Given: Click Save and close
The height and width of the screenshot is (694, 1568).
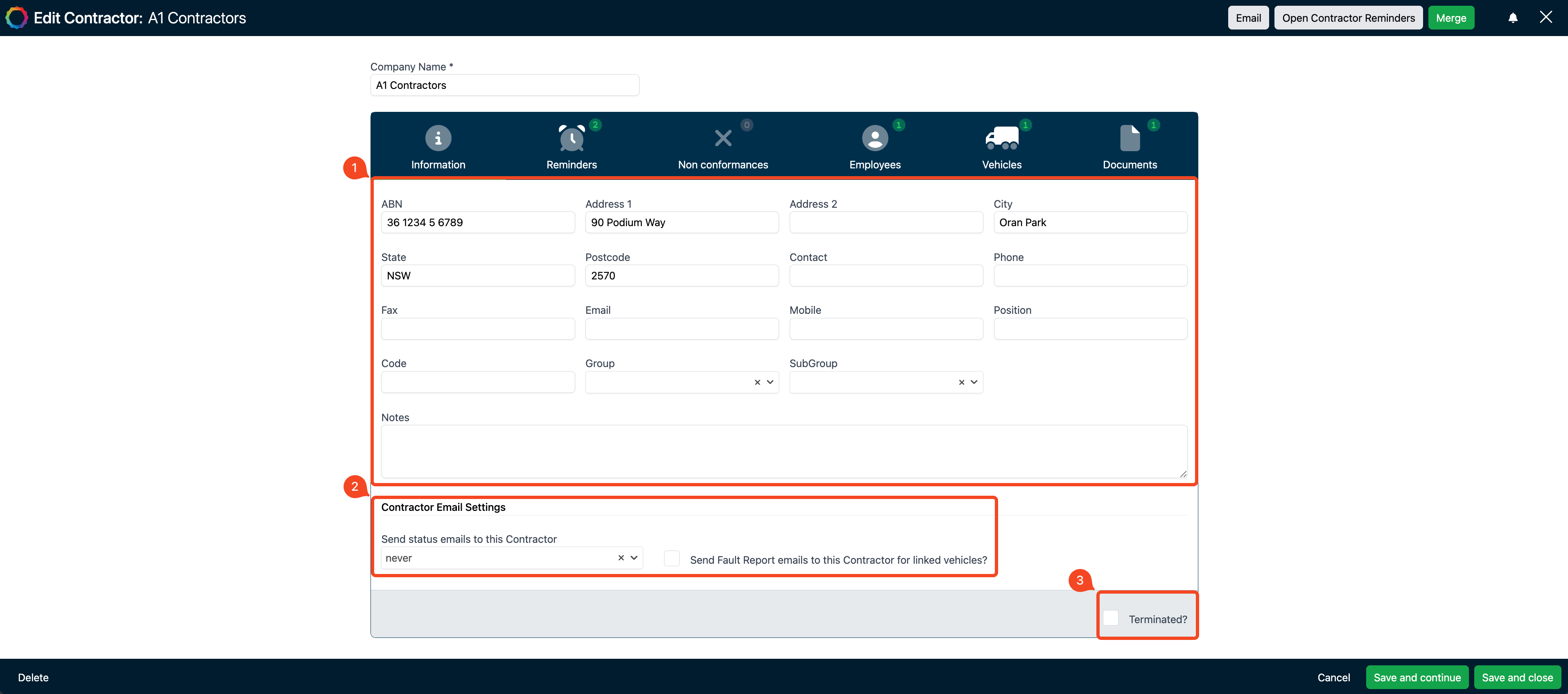Looking at the screenshot, I should coord(1518,677).
